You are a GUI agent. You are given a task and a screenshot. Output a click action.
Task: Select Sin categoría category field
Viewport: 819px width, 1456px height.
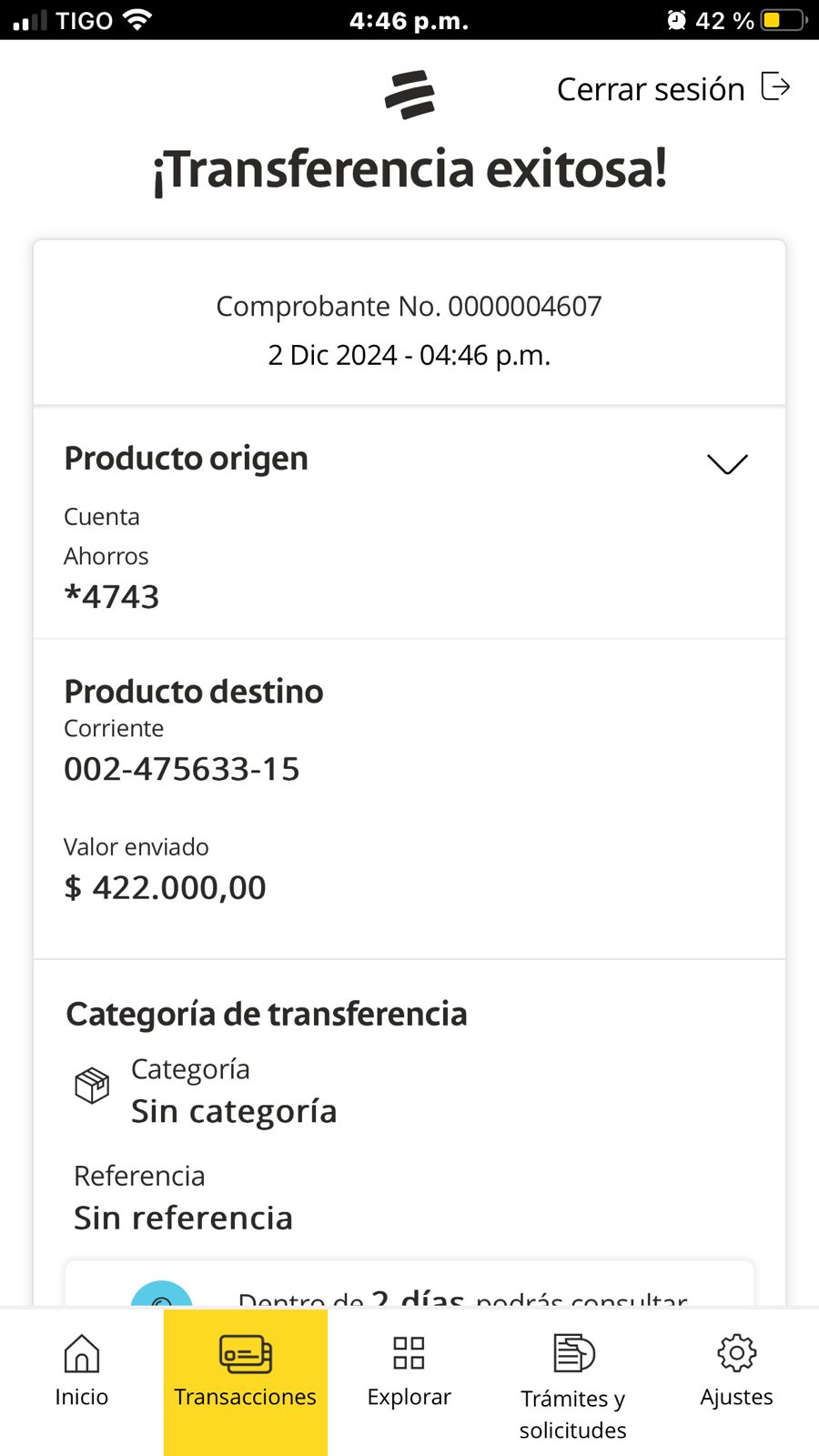coord(234,1111)
